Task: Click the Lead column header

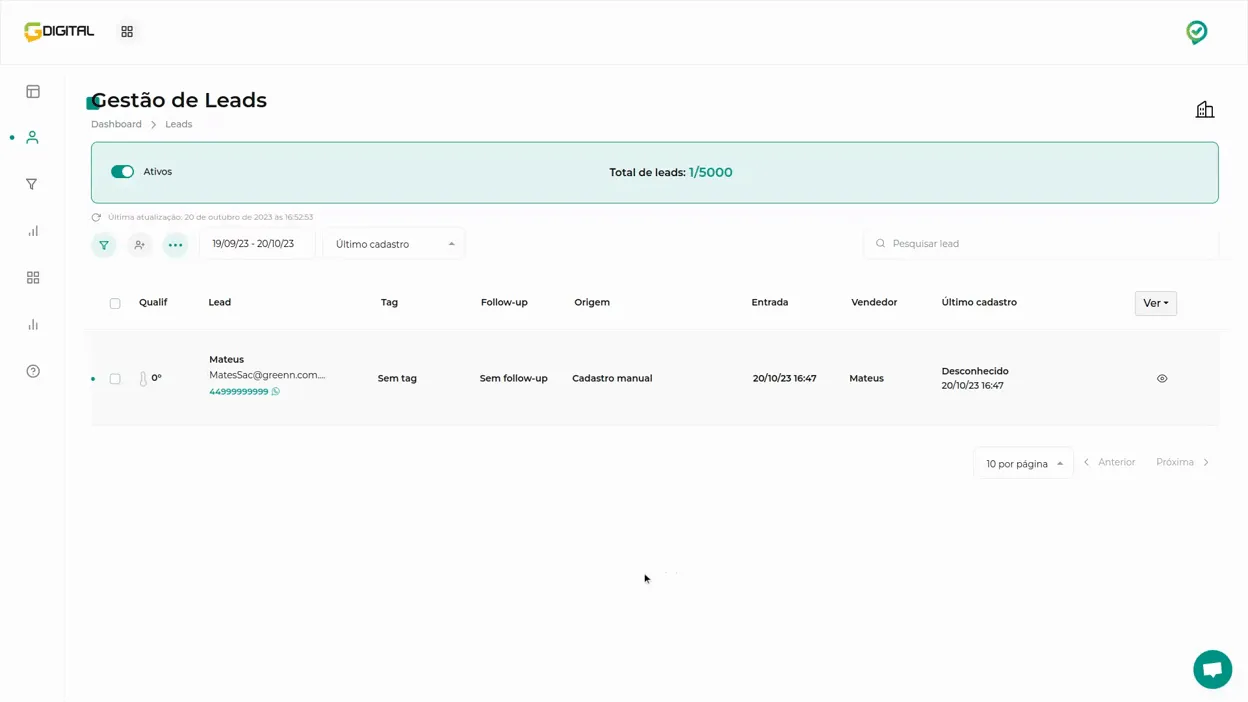Action: [219, 302]
